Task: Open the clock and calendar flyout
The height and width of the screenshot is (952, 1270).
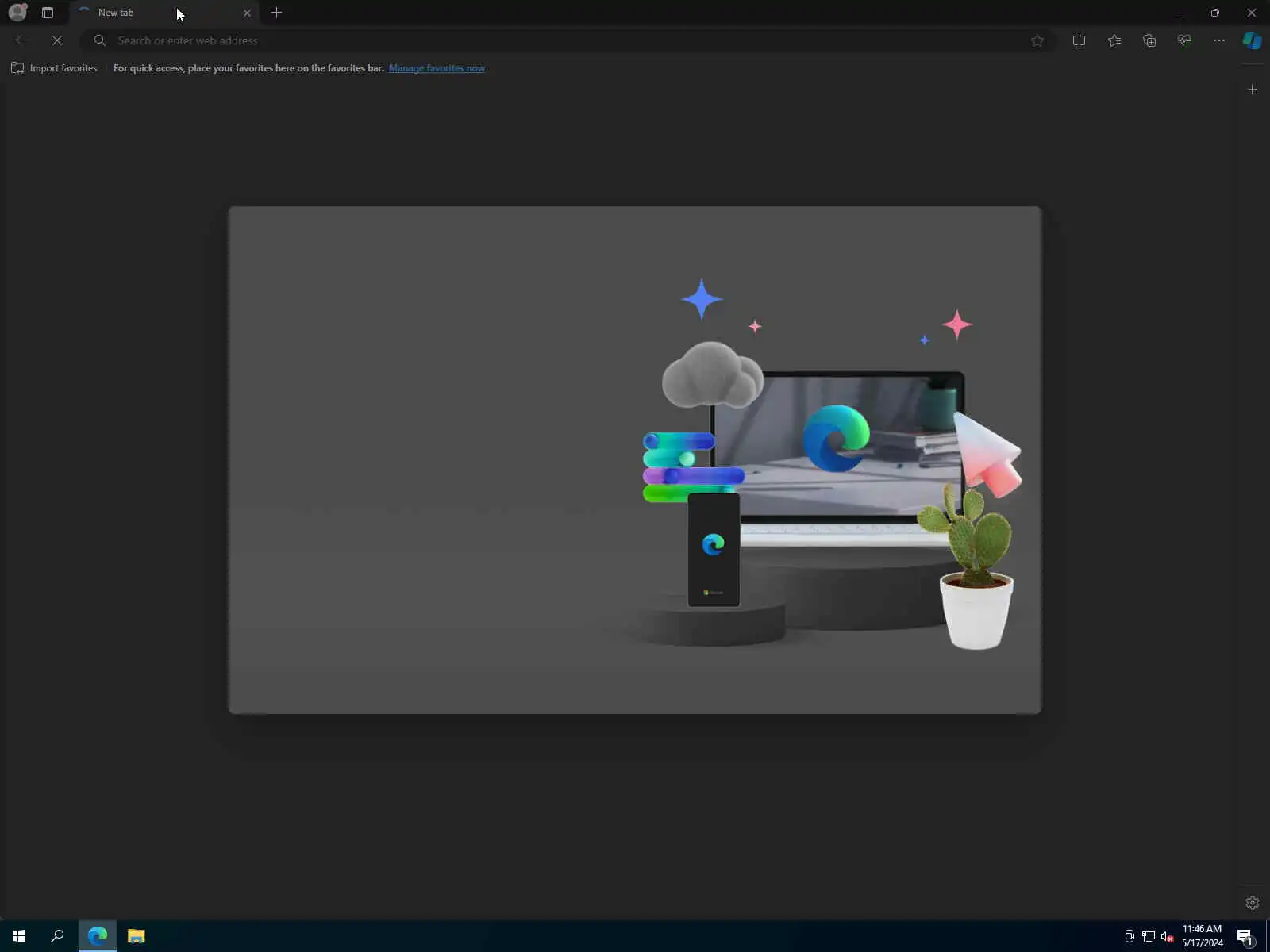Action: [x=1203, y=936]
